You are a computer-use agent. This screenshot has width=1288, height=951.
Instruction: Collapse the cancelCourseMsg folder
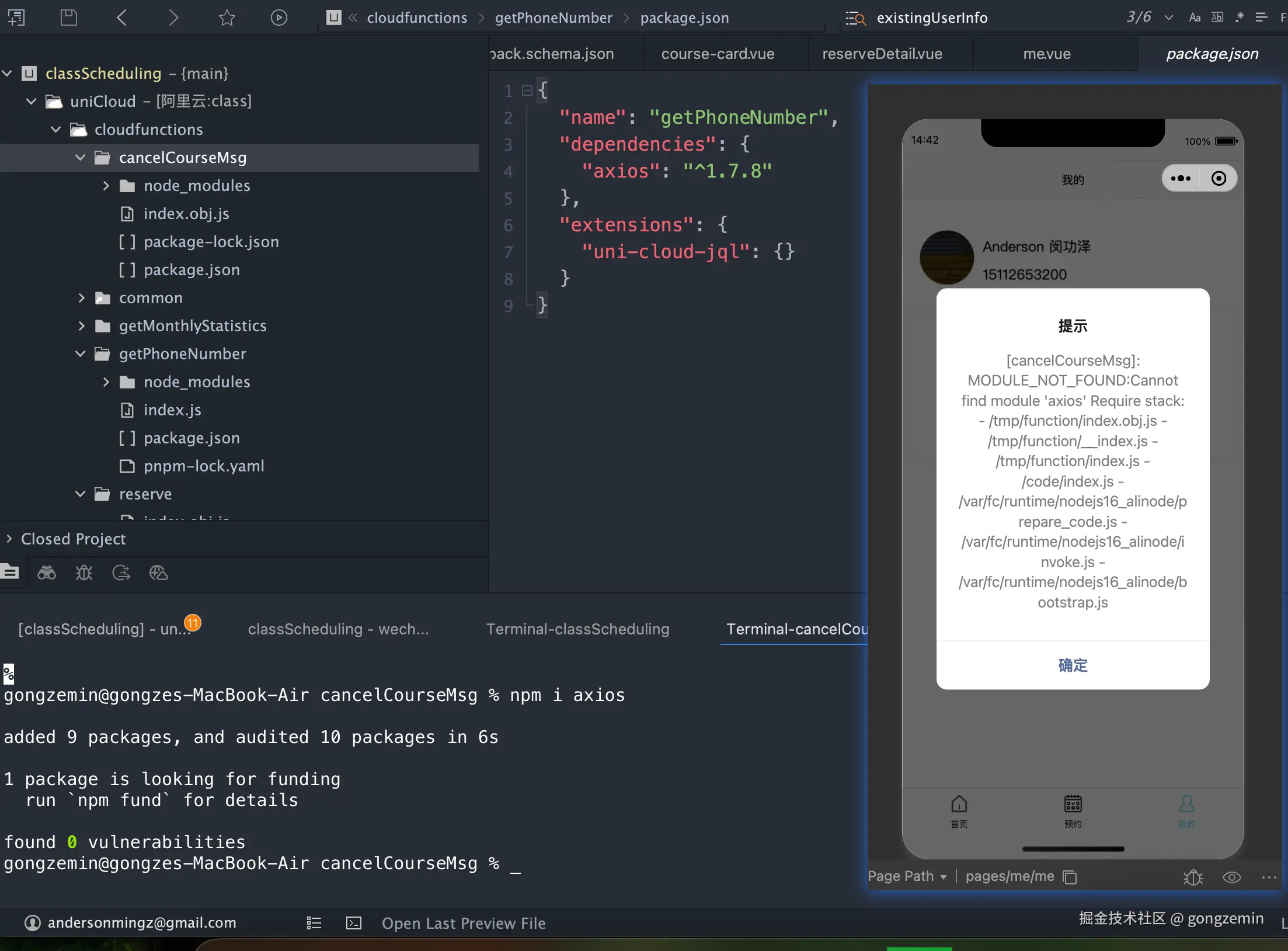pos(81,158)
